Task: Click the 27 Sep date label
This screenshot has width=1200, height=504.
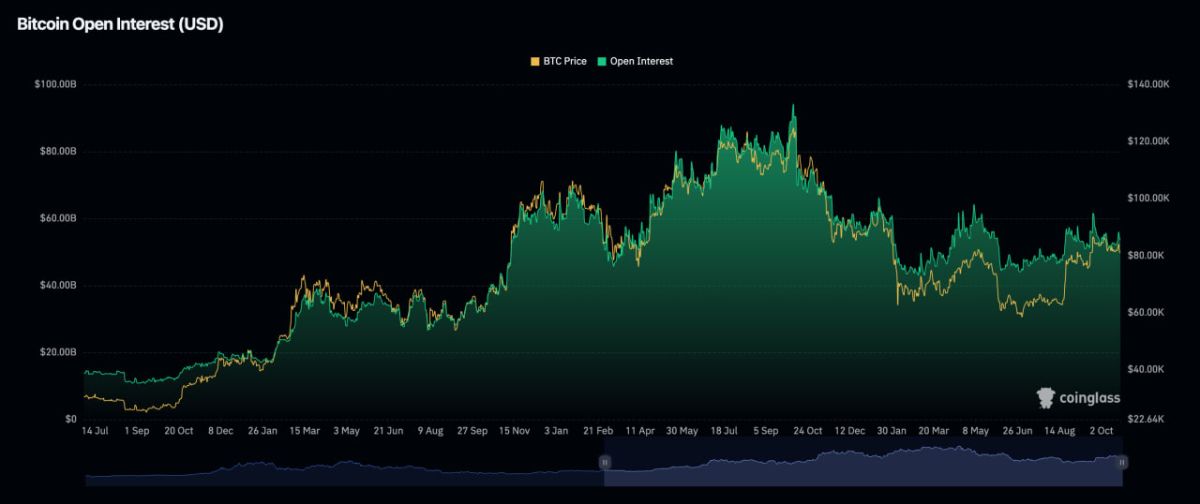Action: pos(471,430)
